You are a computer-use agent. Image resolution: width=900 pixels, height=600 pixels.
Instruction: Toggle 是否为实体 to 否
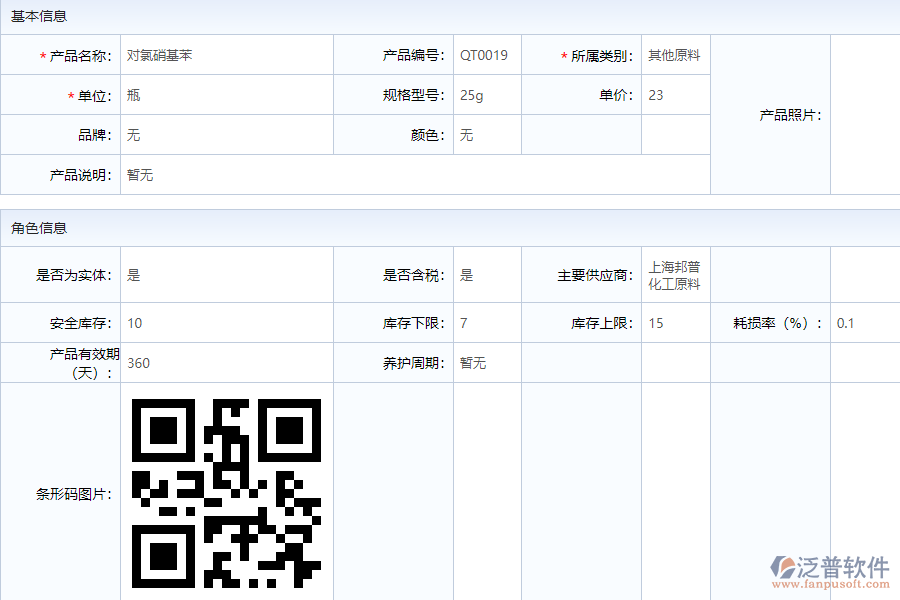click(132, 273)
